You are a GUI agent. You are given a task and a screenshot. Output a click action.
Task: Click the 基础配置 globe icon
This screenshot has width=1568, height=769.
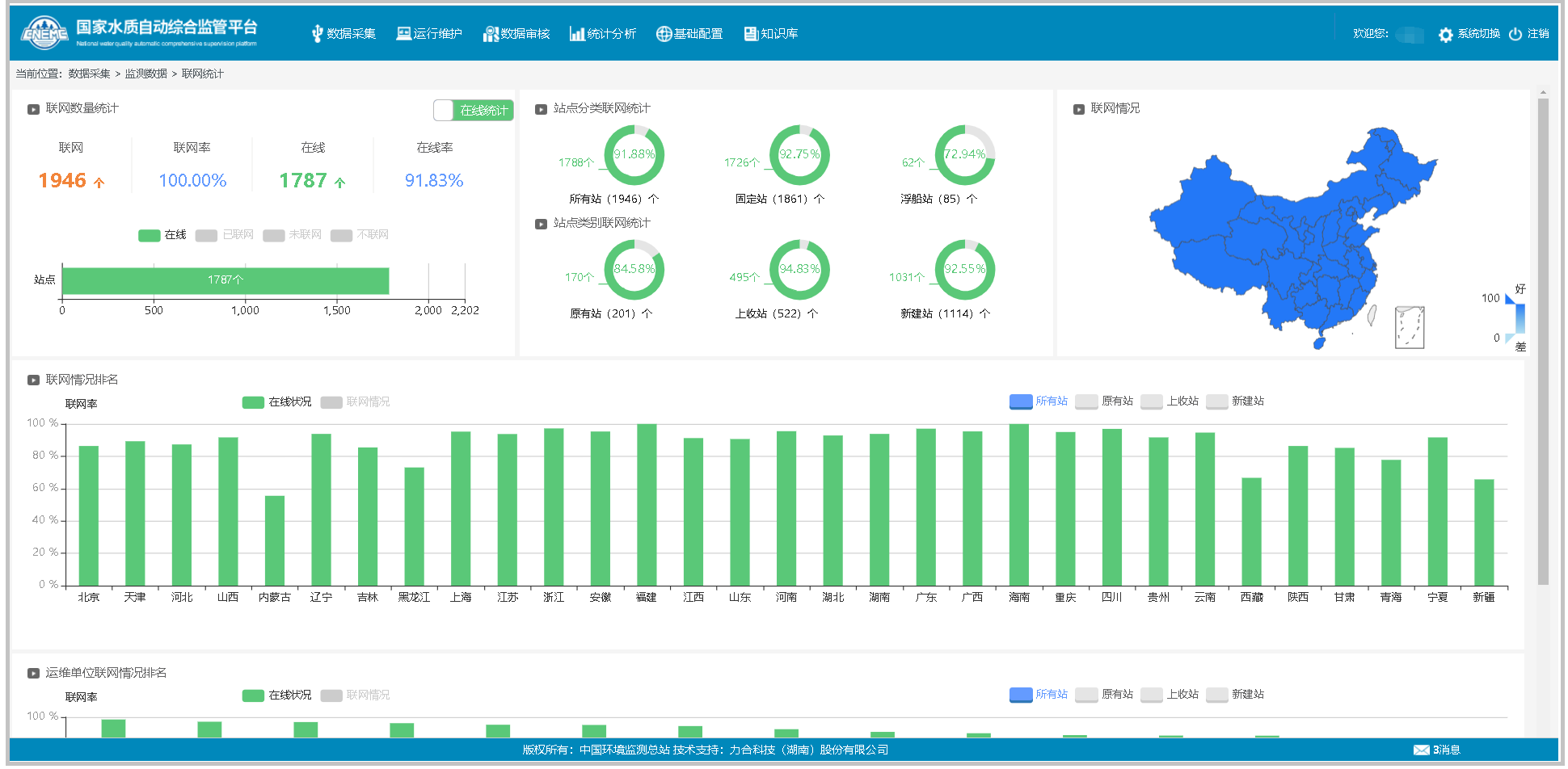[664, 34]
